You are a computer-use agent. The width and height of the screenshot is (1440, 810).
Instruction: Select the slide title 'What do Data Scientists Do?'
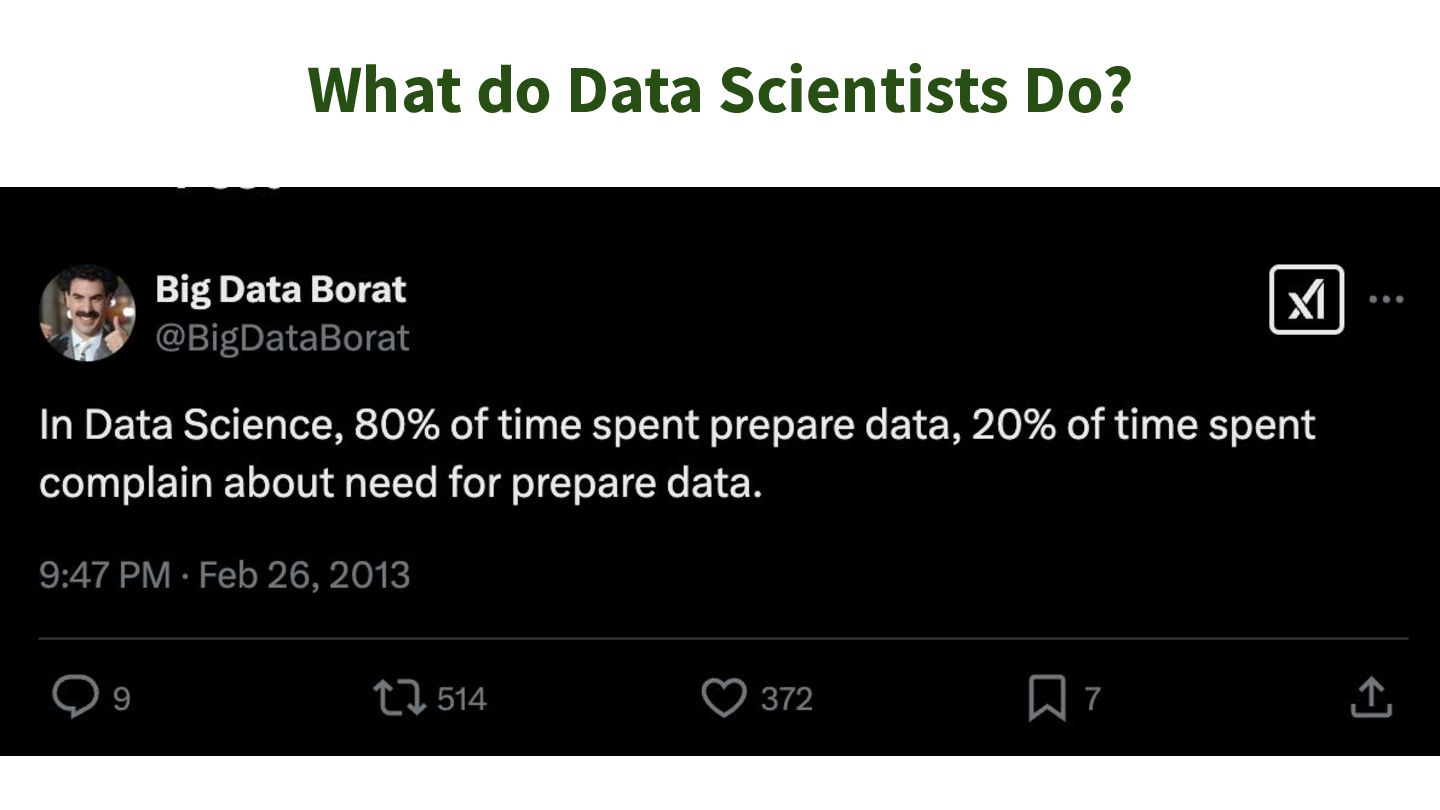pyautogui.click(x=719, y=89)
